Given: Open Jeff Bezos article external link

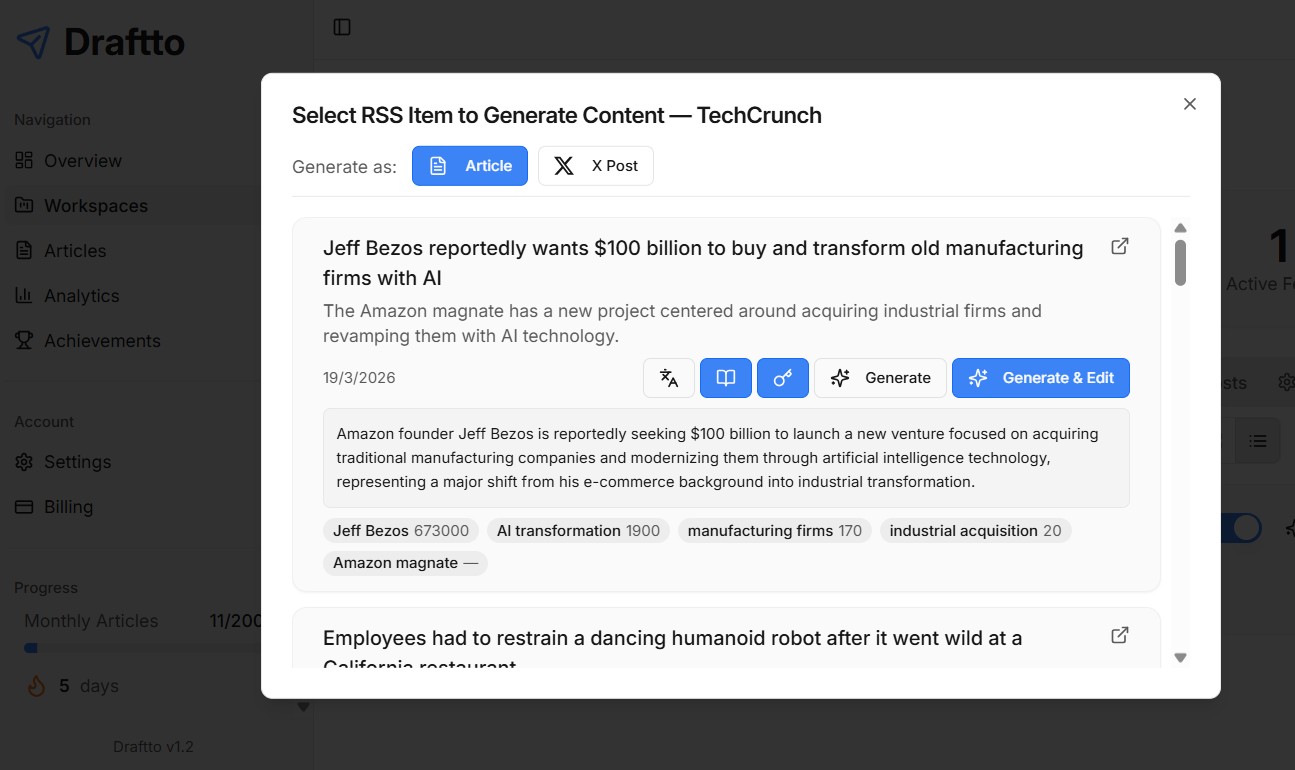Looking at the screenshot, I should [x=1120, y=246].
